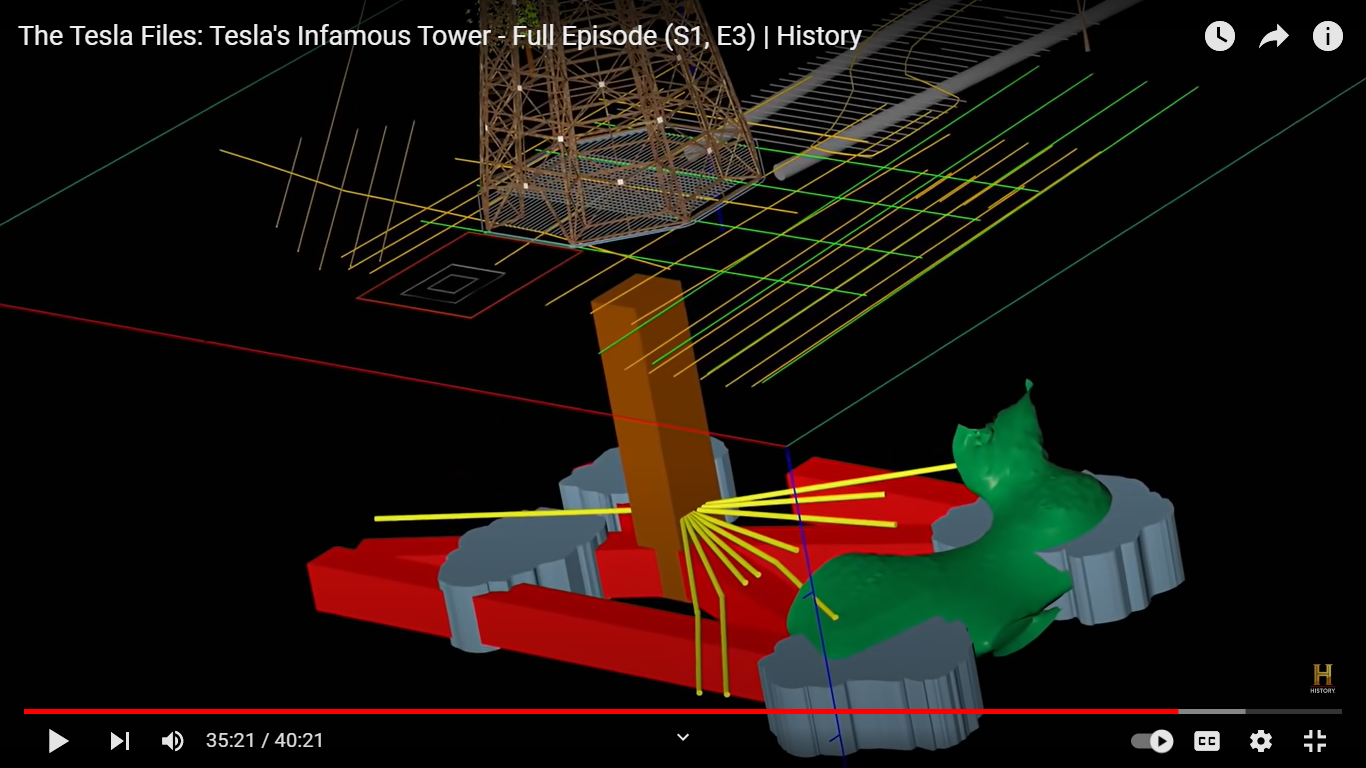Toggle closed captions CC button
Screen dimensions: 1366x768
pyautogui.click(x=1207, y=741)
